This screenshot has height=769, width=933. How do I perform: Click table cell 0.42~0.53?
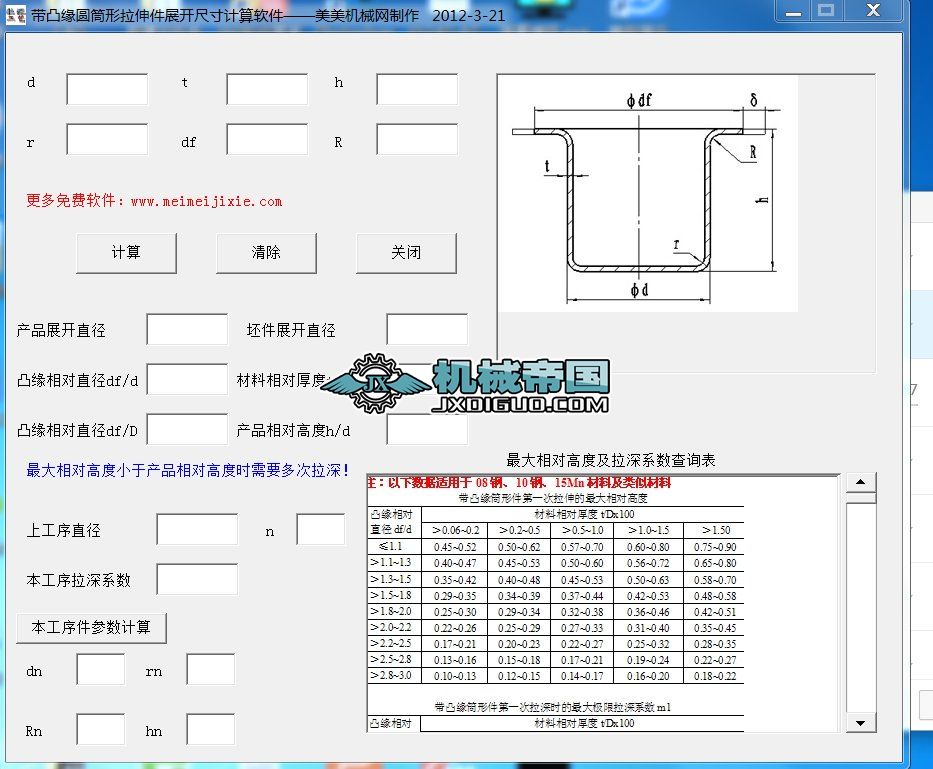[x=648, y=596]
